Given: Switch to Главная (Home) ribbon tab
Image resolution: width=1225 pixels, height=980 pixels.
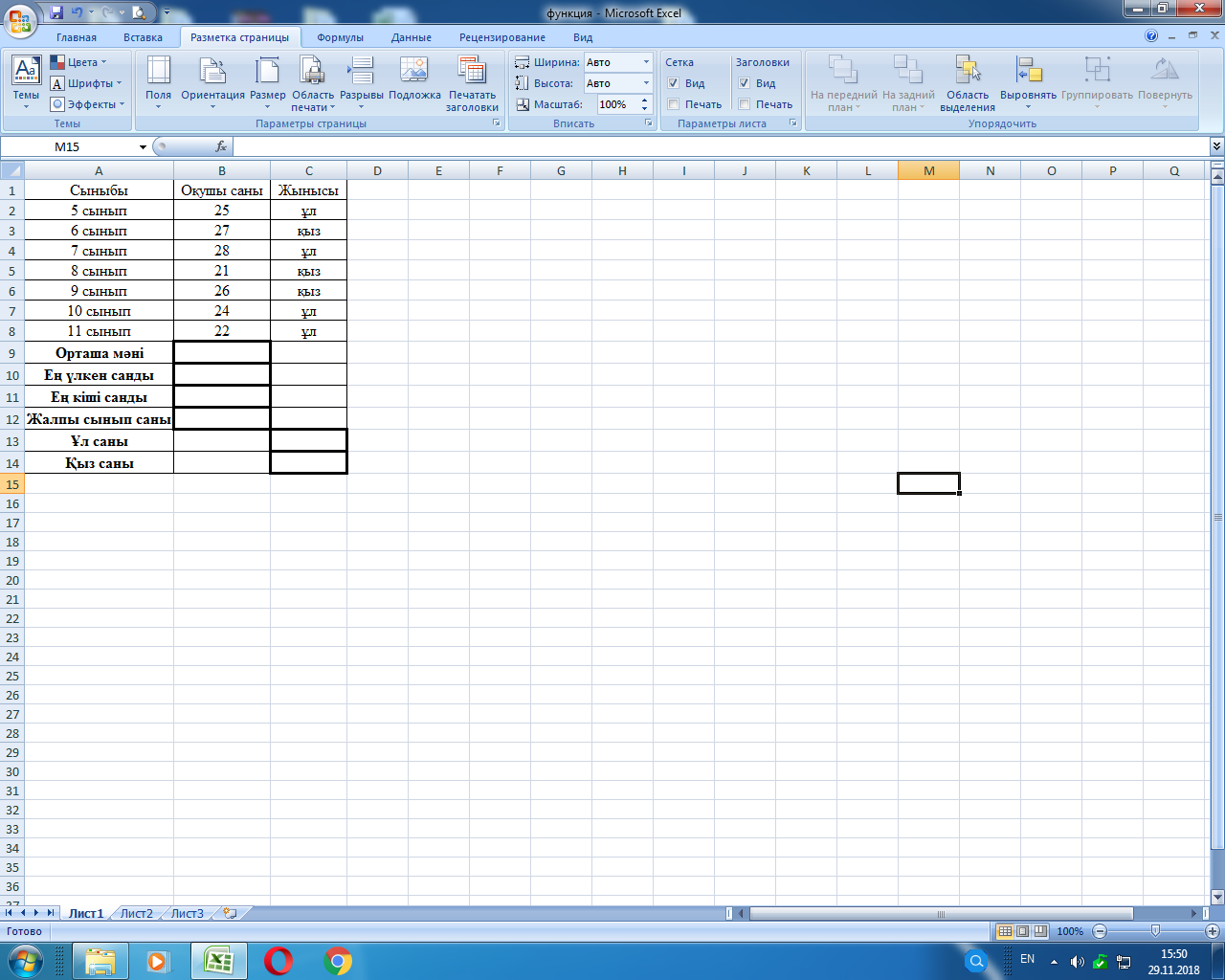Looking at the screenshot, I should (x=77, y=37).
